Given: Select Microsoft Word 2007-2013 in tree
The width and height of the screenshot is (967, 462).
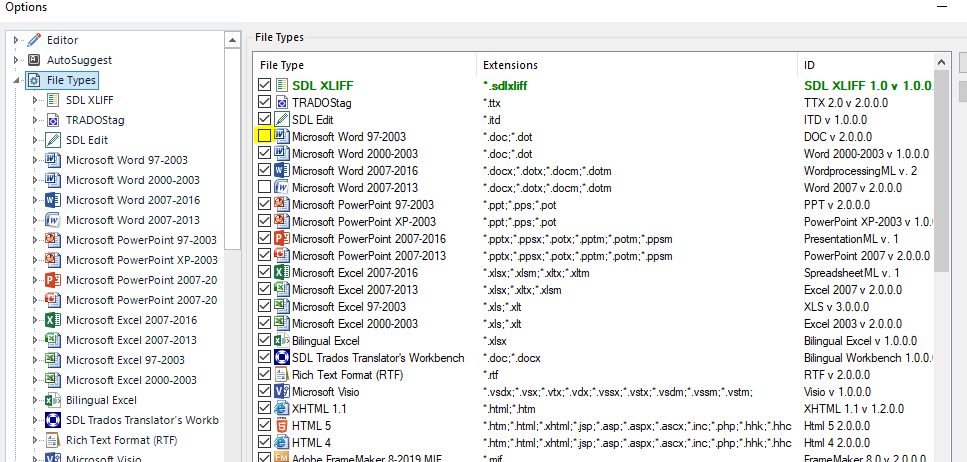Looking at the screenshot, I should [x=133, y=220].
